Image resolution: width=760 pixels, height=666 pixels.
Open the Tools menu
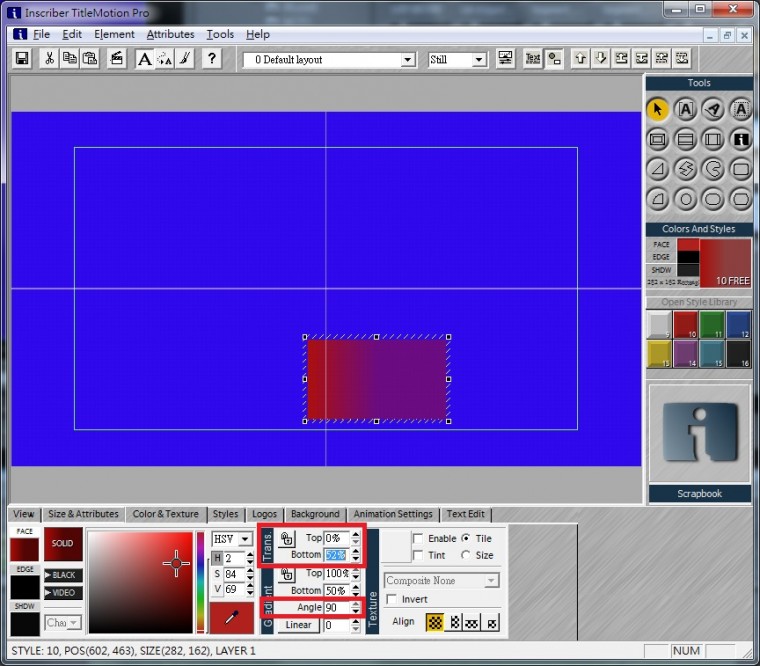pos(220,34)
